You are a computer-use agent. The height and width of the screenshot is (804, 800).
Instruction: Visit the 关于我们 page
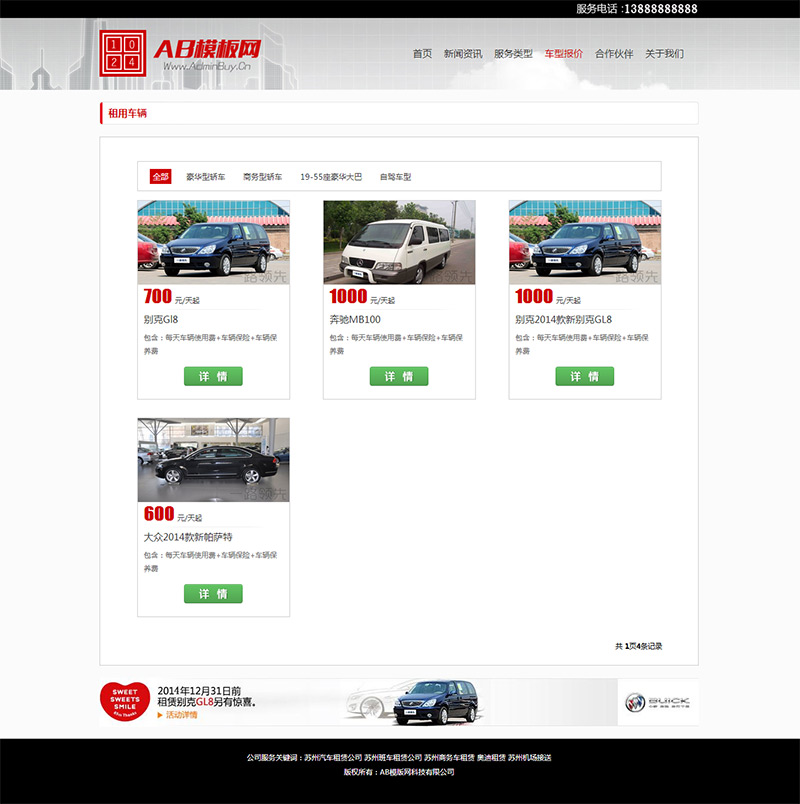coord(664,54)
